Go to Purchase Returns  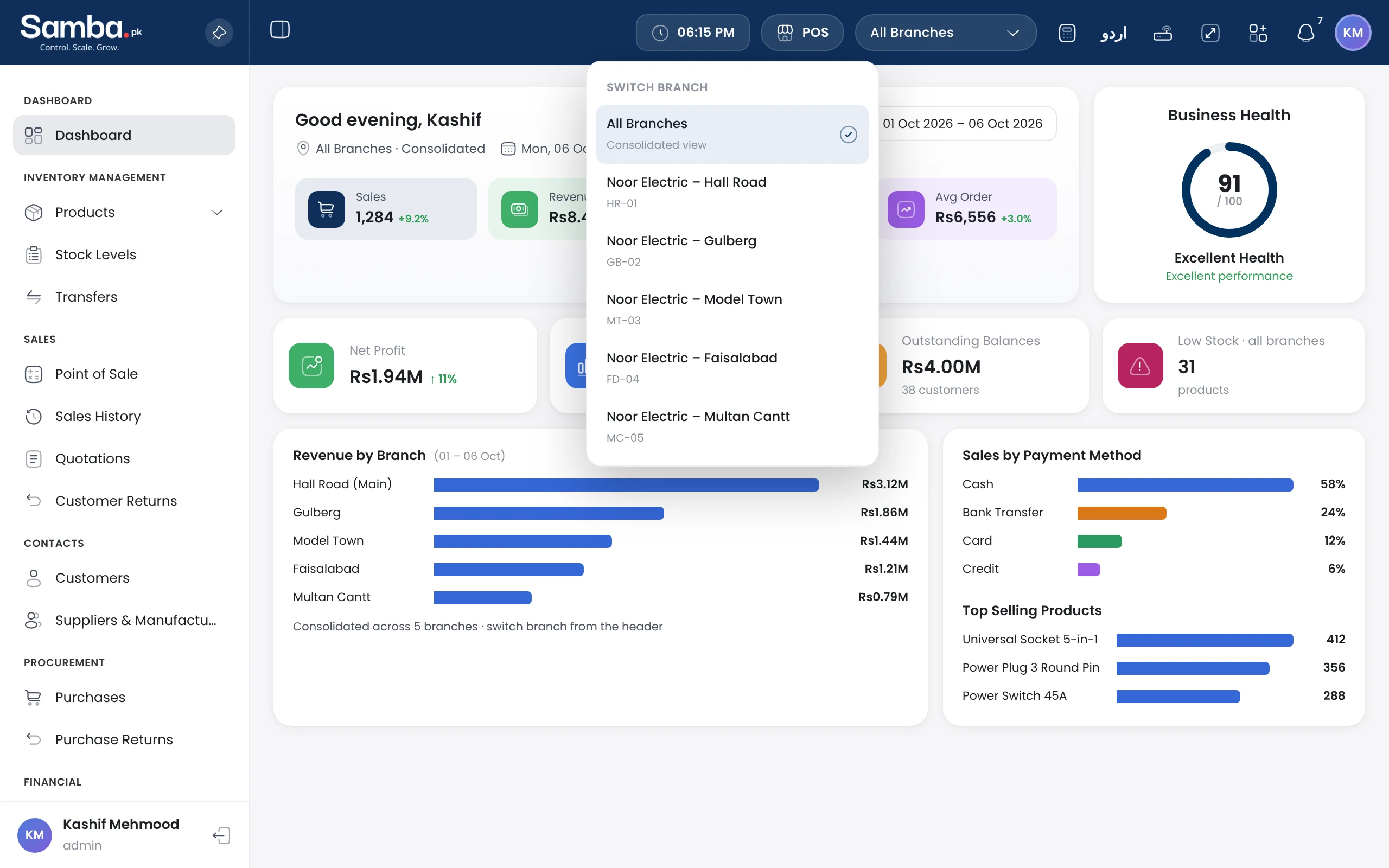click(x=124, y=739)
